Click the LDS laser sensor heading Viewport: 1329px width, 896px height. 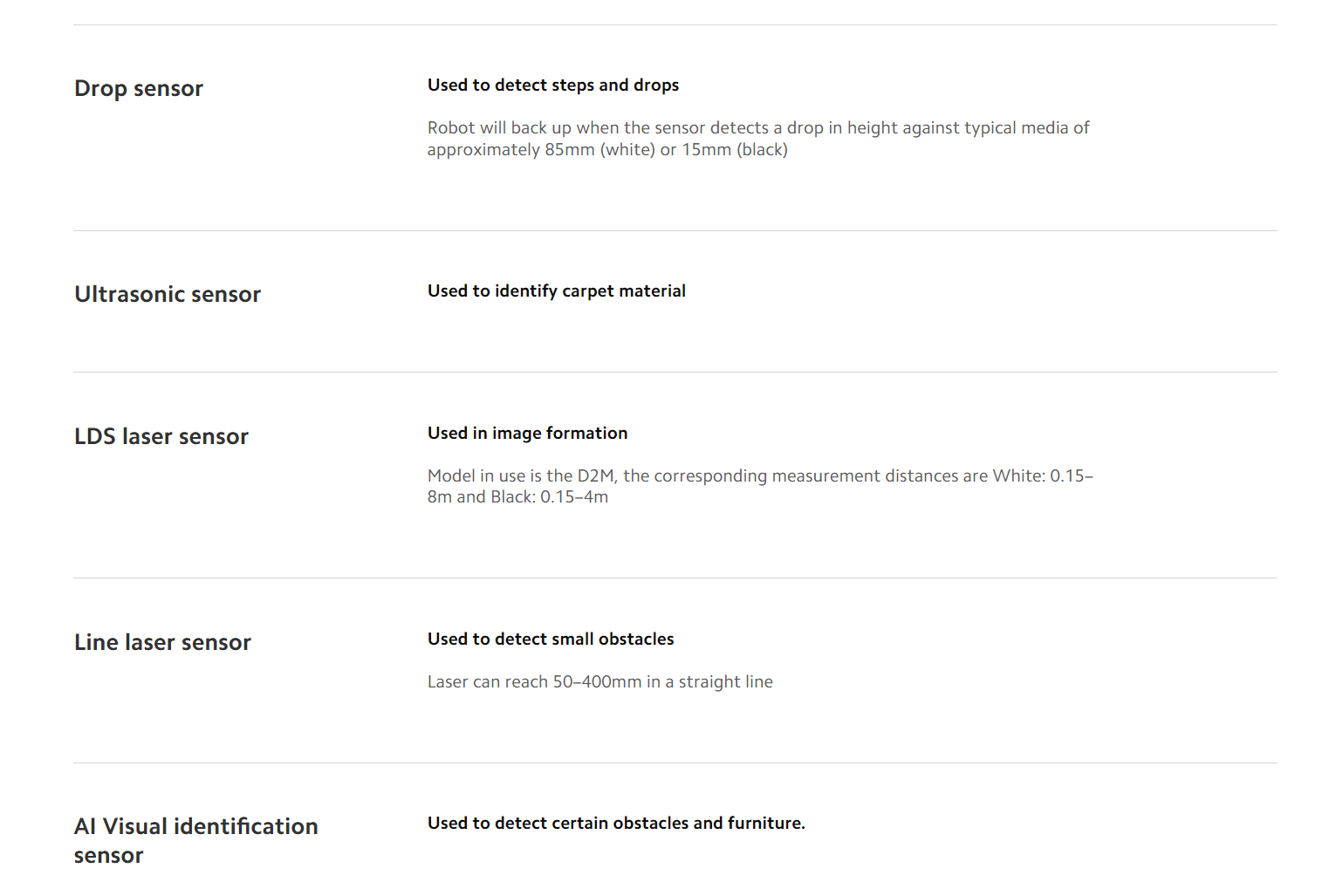coord(161,436)
